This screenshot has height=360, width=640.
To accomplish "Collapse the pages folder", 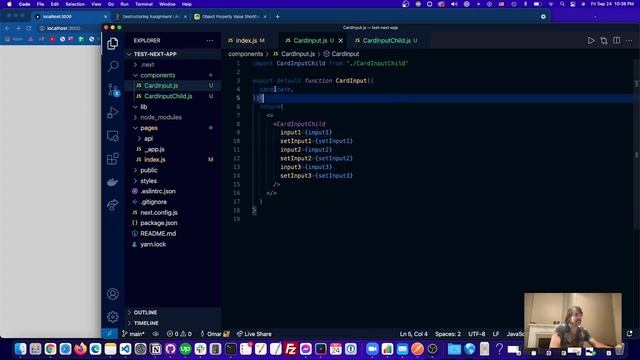I will 173,128.
